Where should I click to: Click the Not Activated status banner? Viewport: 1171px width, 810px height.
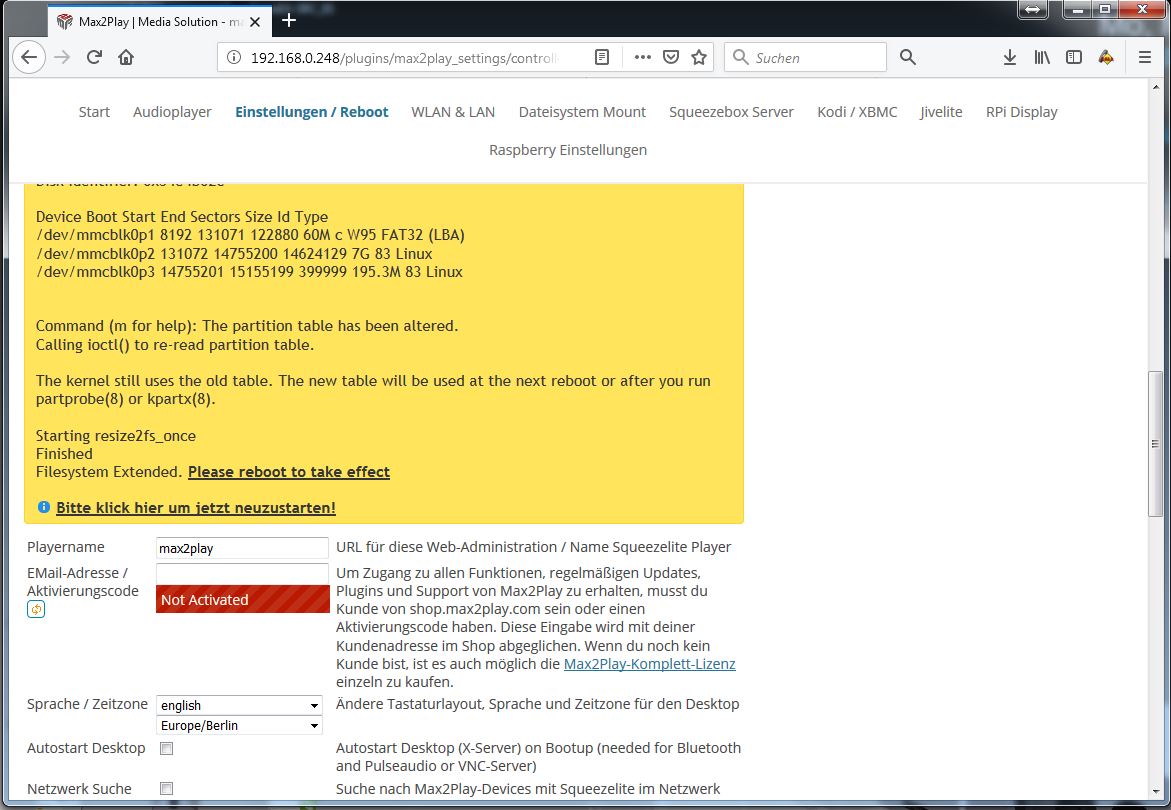click(x=243, y=599)
